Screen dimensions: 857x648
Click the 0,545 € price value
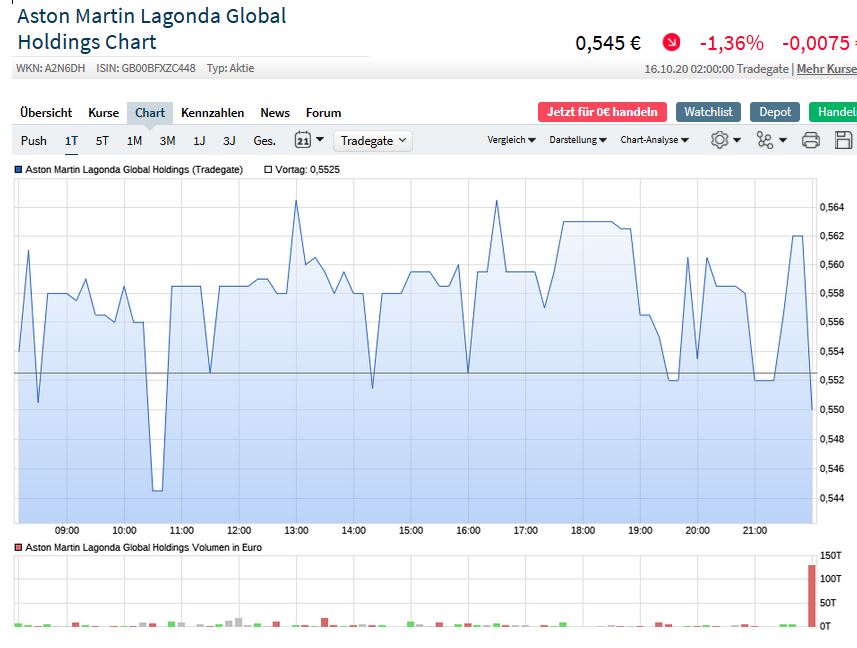(608, 43)
